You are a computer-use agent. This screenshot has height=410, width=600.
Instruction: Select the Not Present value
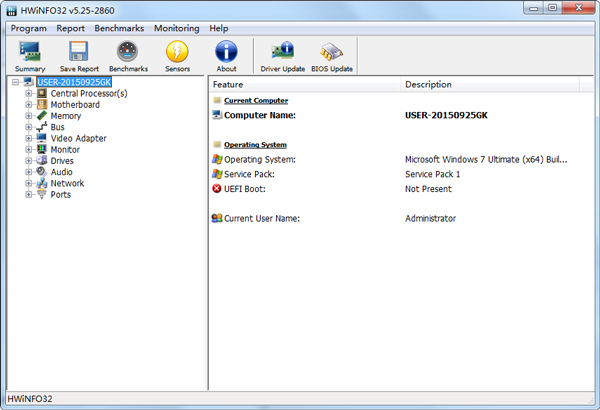pyautogui.click(x=428, y=189)
